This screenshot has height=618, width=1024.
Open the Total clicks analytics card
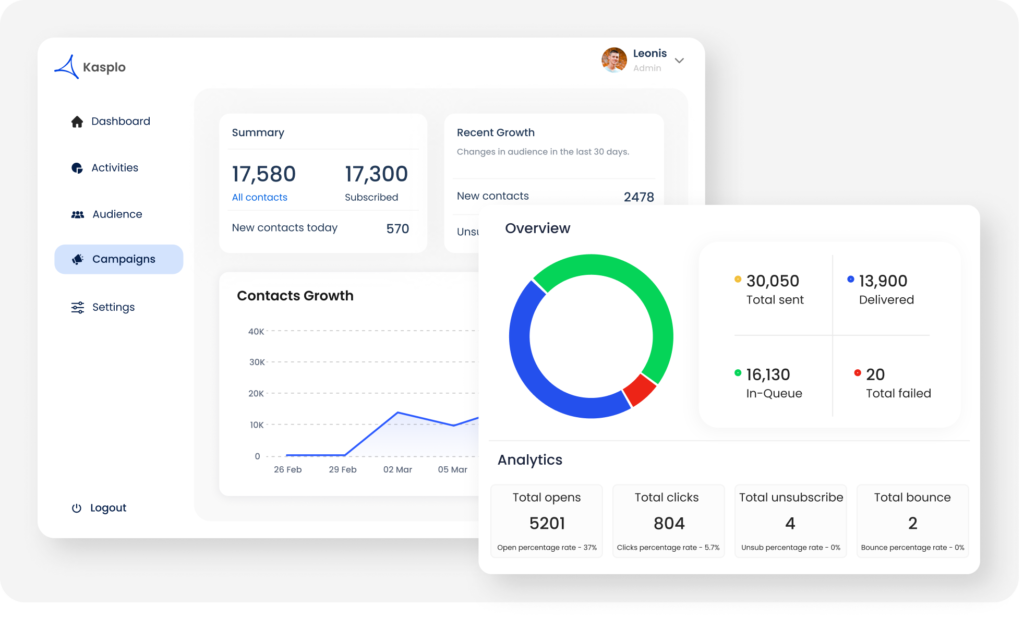click(667, 521)
